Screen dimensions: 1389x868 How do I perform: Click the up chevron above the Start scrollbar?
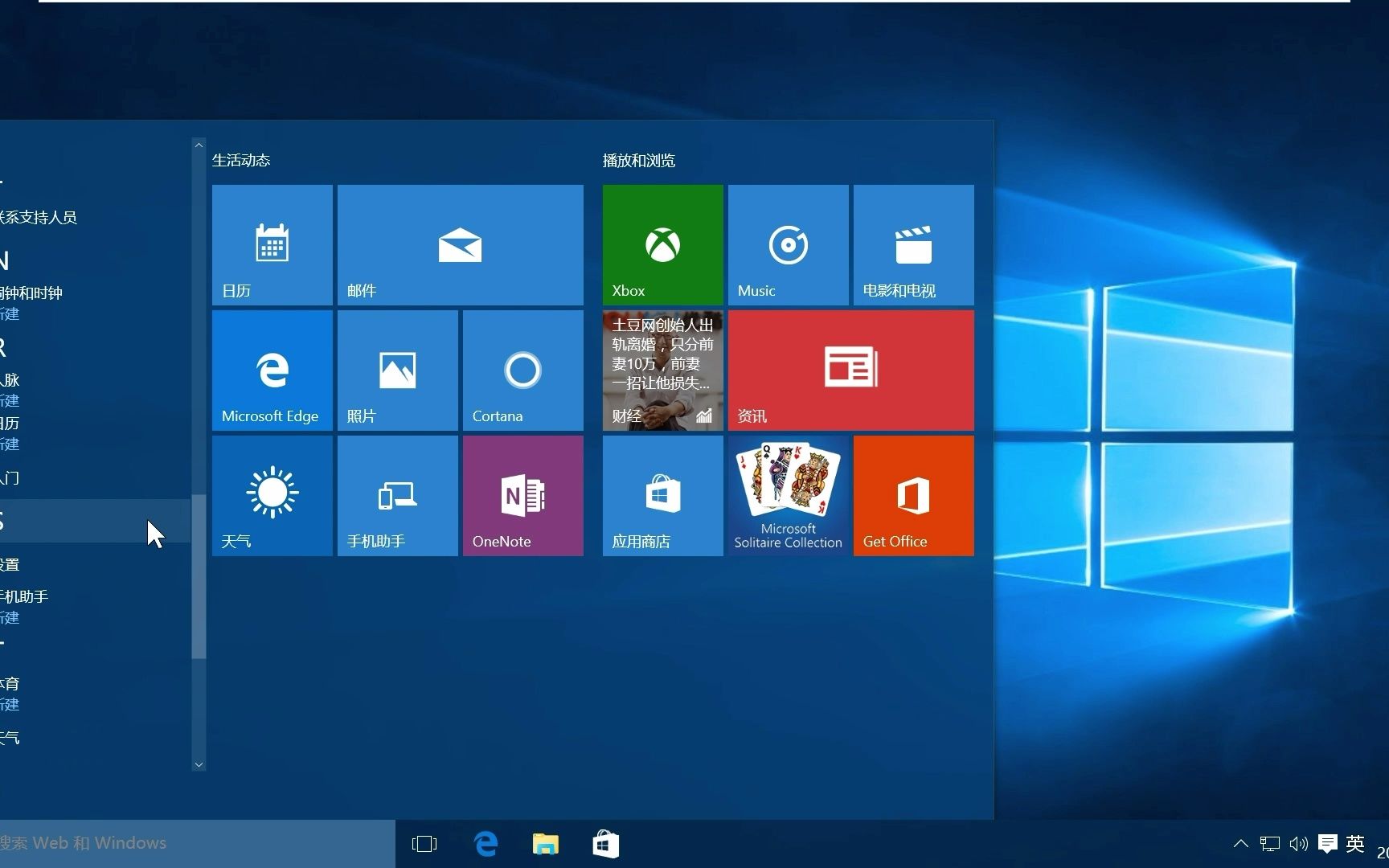pos(199,144)
